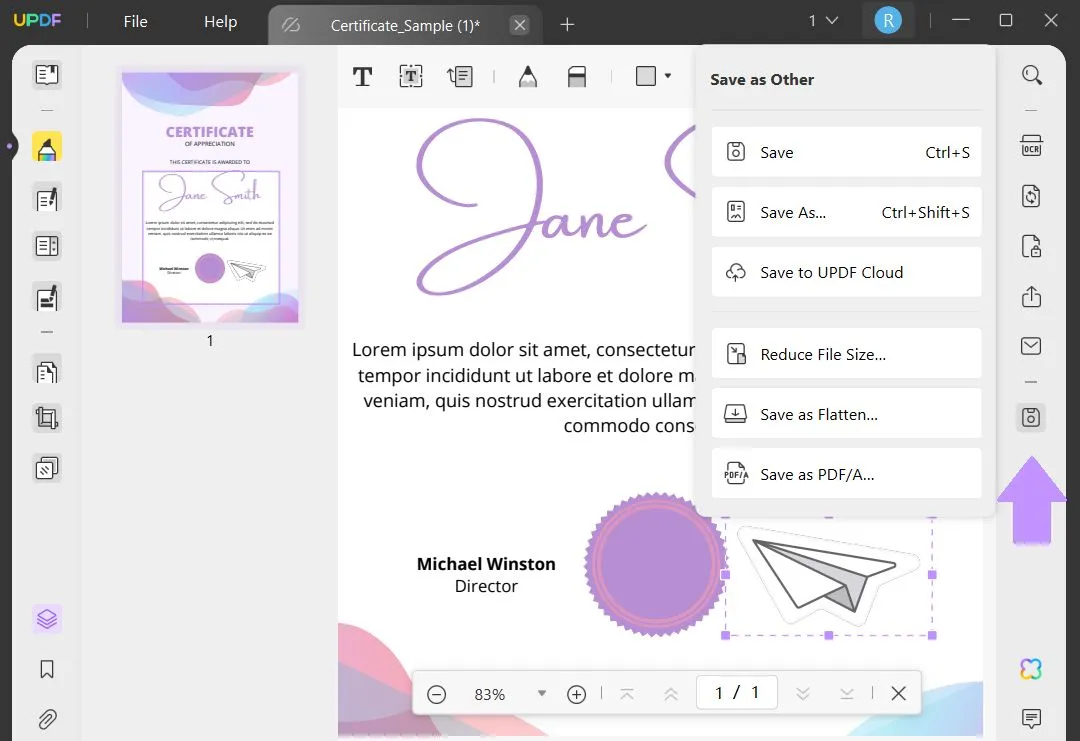Open the Share panel icon
The image size is (1080, 741).
pos(1031,296)
